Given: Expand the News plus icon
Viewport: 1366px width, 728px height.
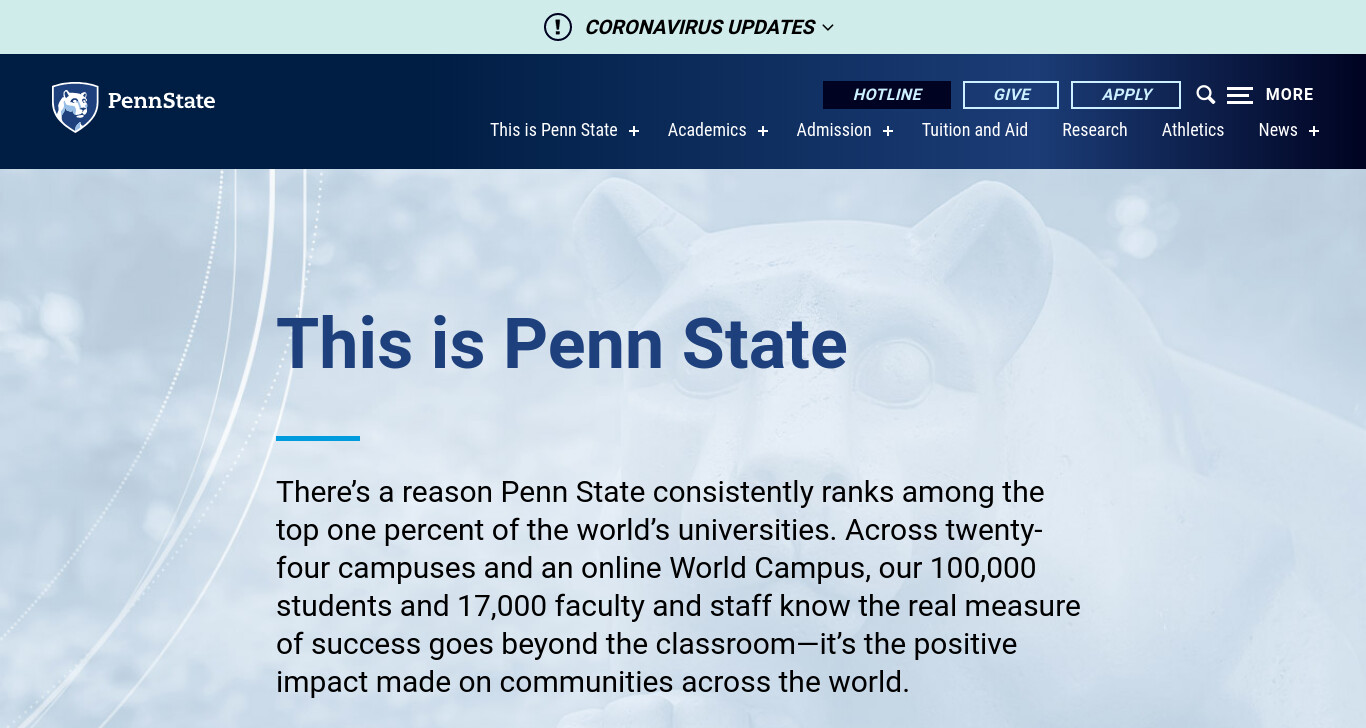Looking at the screenshot, I should click(1313, 131).
